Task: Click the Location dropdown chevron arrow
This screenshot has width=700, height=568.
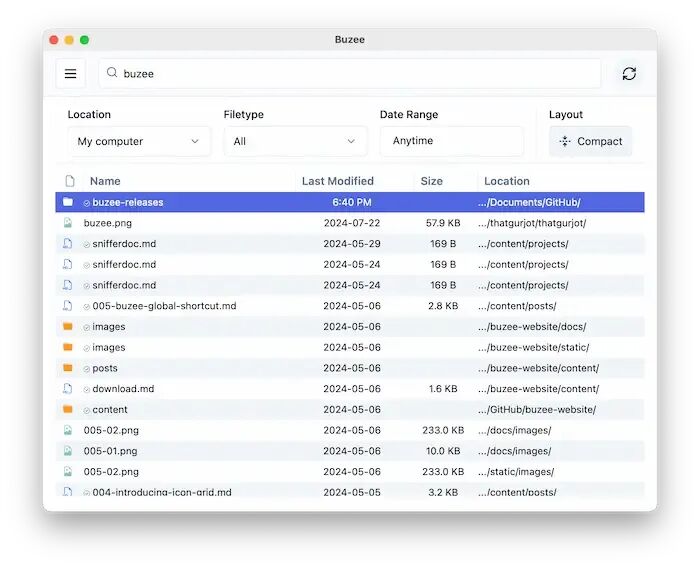Action: click(x=195, y=141)
